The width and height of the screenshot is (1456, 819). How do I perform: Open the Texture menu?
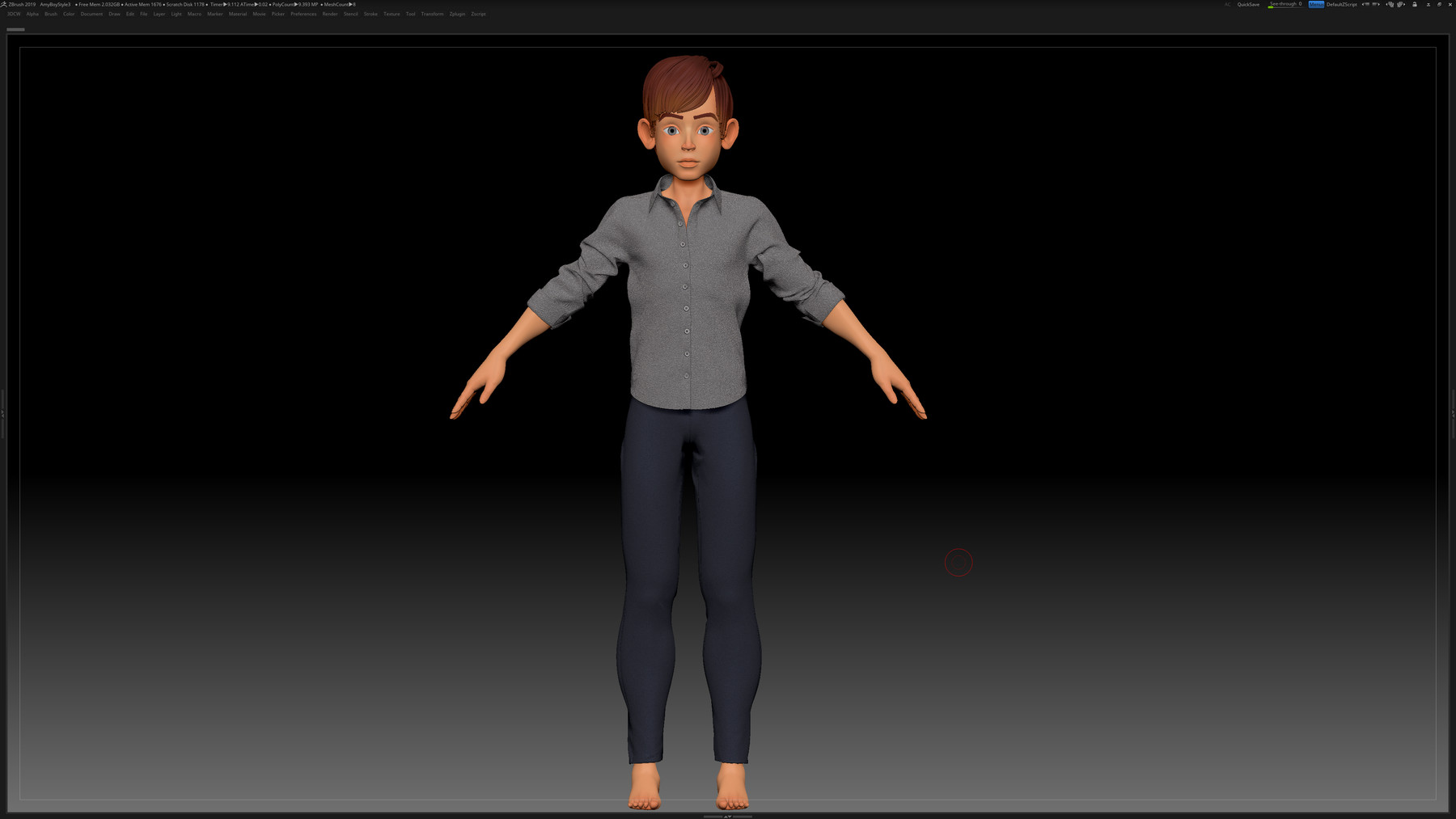pyautogui.click(x=392, y=14)
